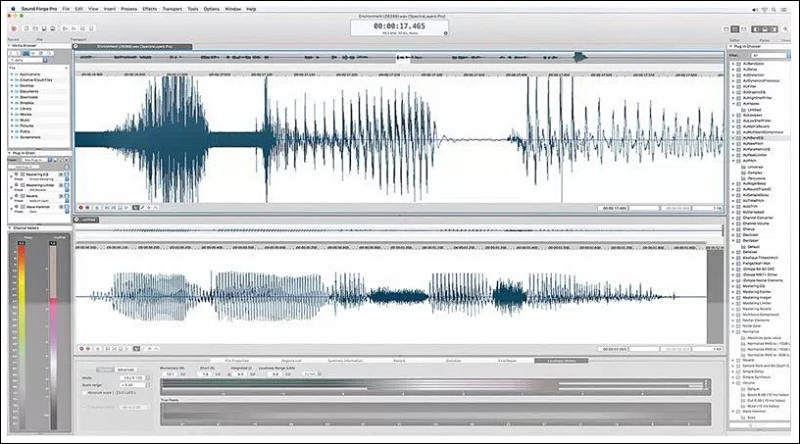Click the Applications folder icon in Media Browser
The height and width of the screenshot is (444, 800).
pyautogui.click(x=16, y=75)
